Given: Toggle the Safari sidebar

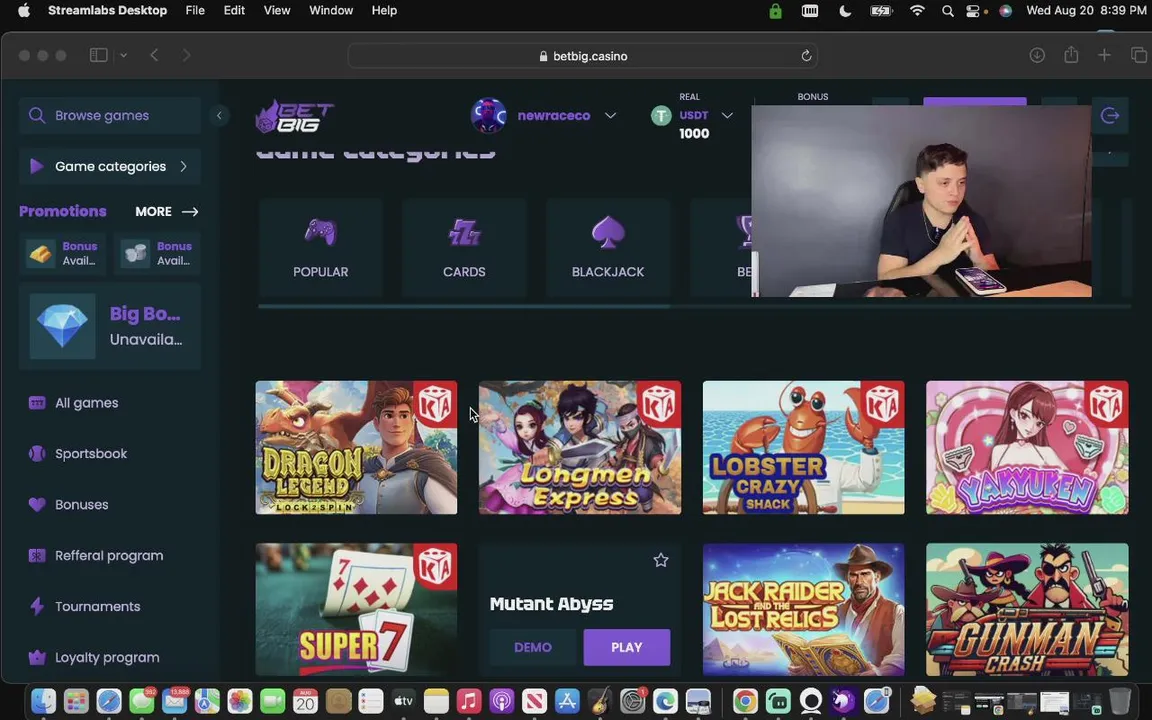Looking at the screenshot, I should click(98, 55).
